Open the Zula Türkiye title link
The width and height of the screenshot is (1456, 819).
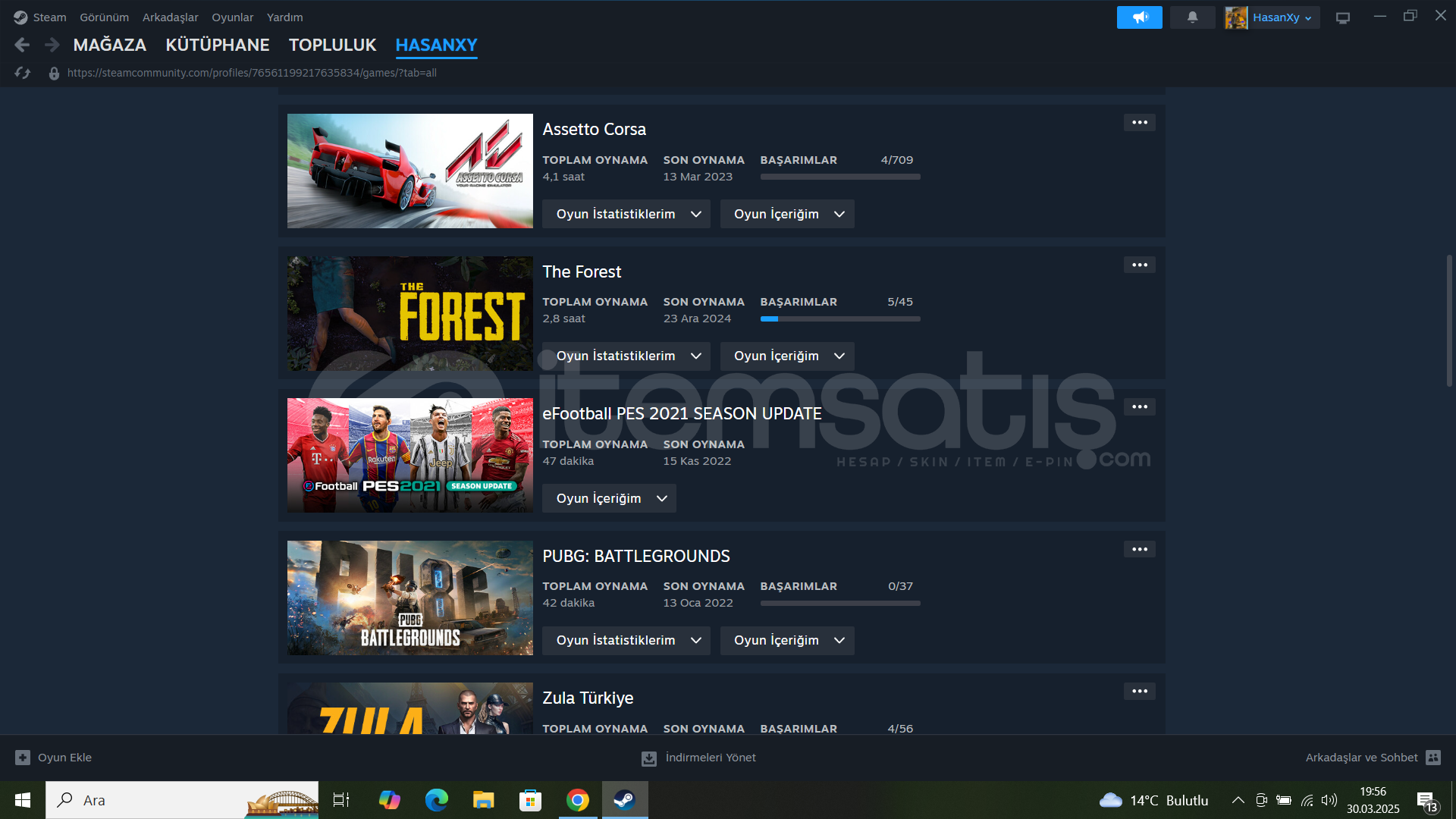point(588,698)
